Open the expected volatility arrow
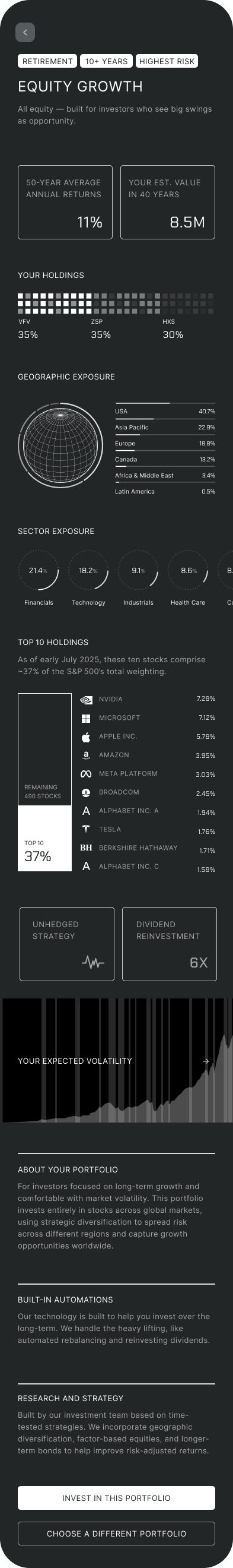 coord(206,1061)
